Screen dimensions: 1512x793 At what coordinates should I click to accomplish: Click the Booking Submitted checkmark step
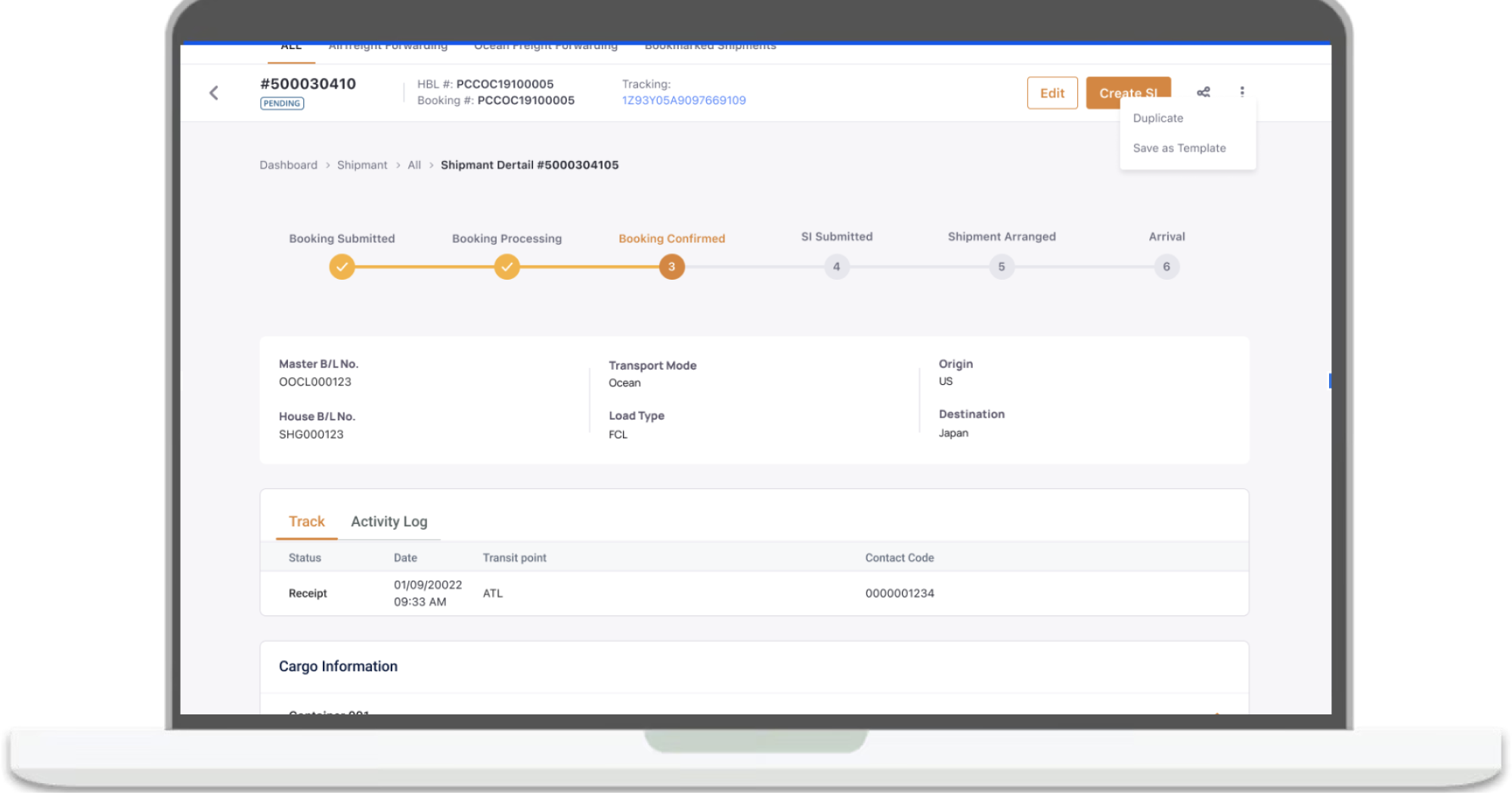pos(342,267)
